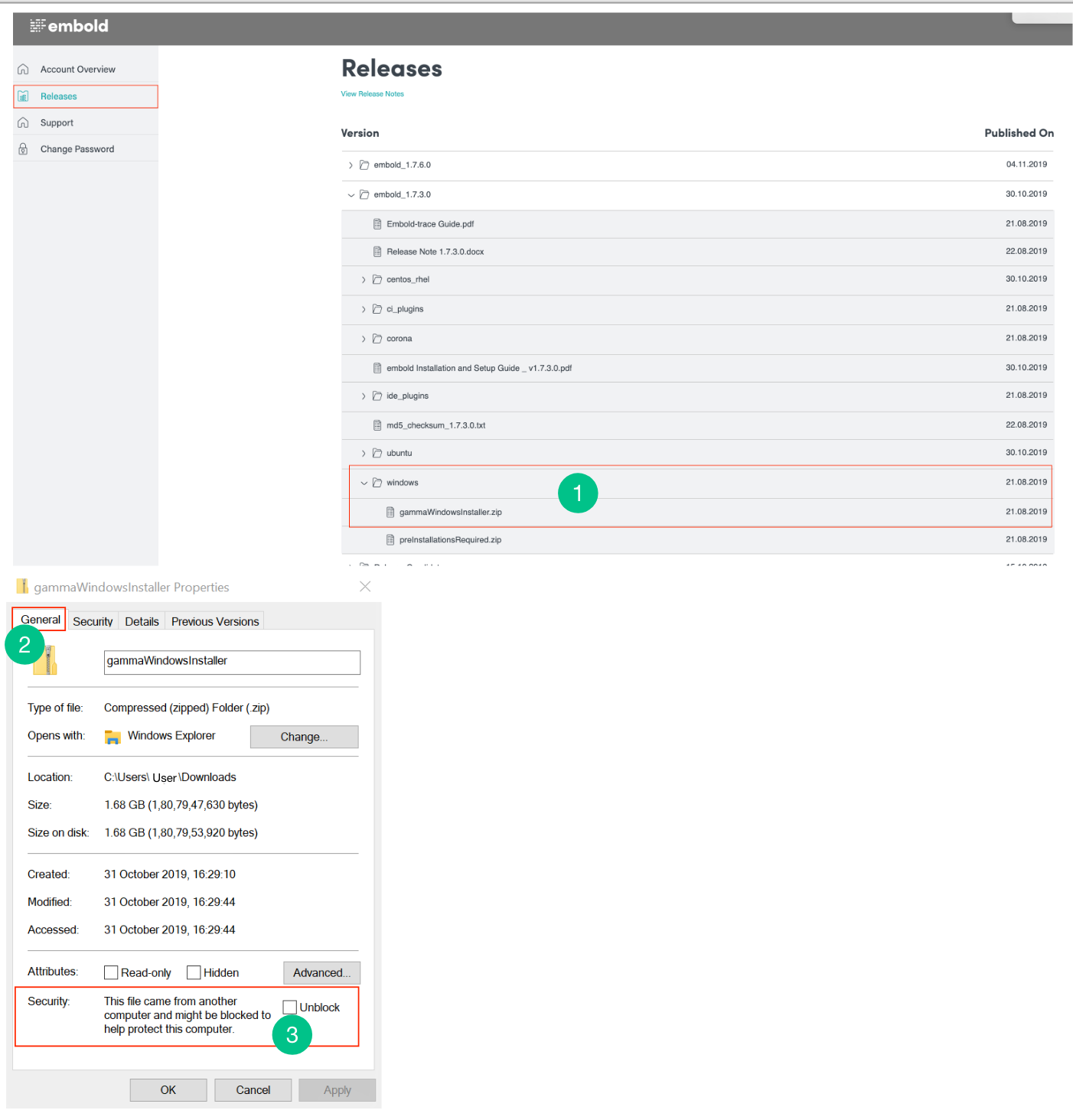
Task: Open Embold-trace Guide.pdf entry
Action: pos(430,224)
